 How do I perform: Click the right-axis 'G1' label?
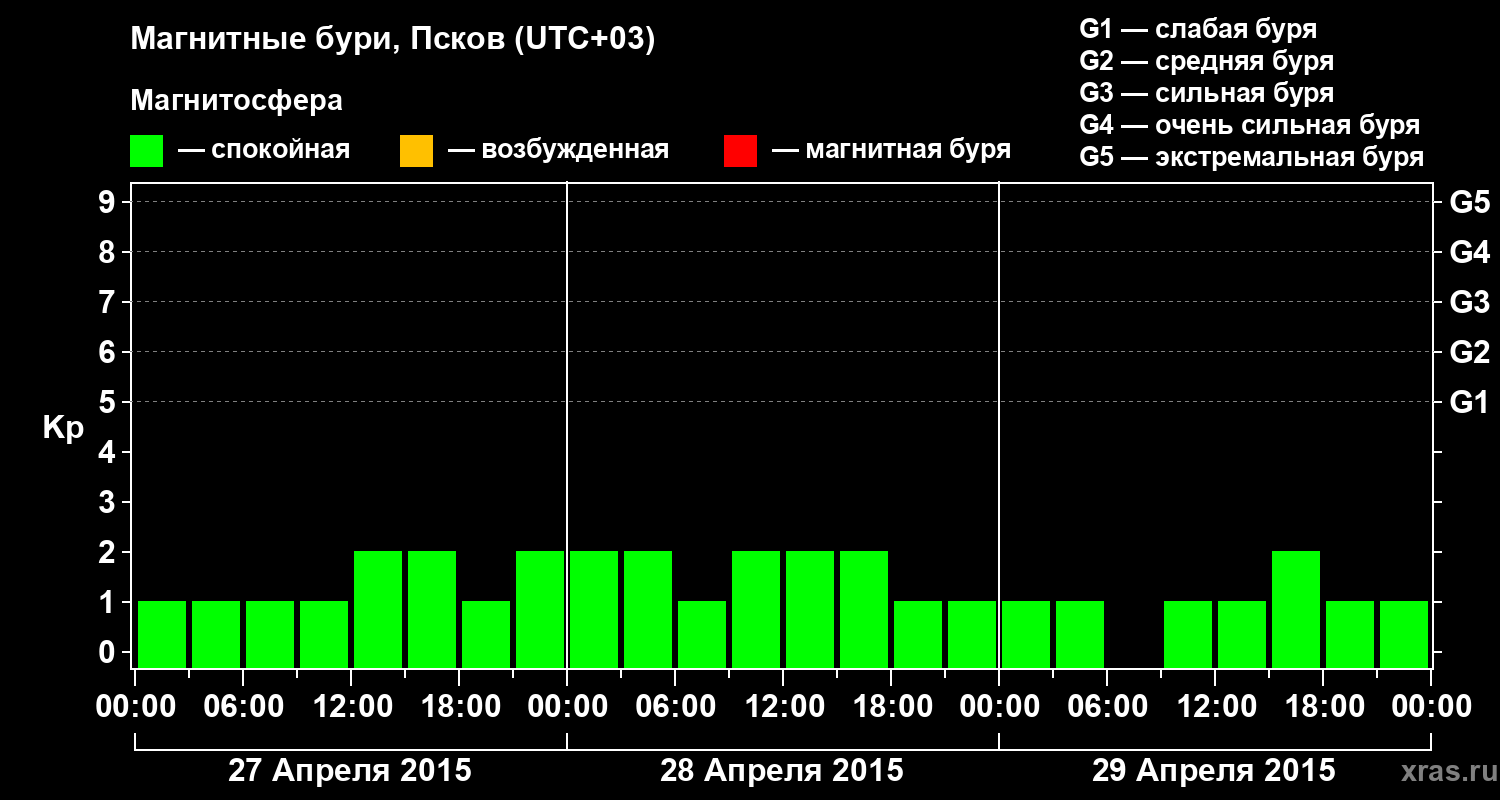pos(1469,402)
